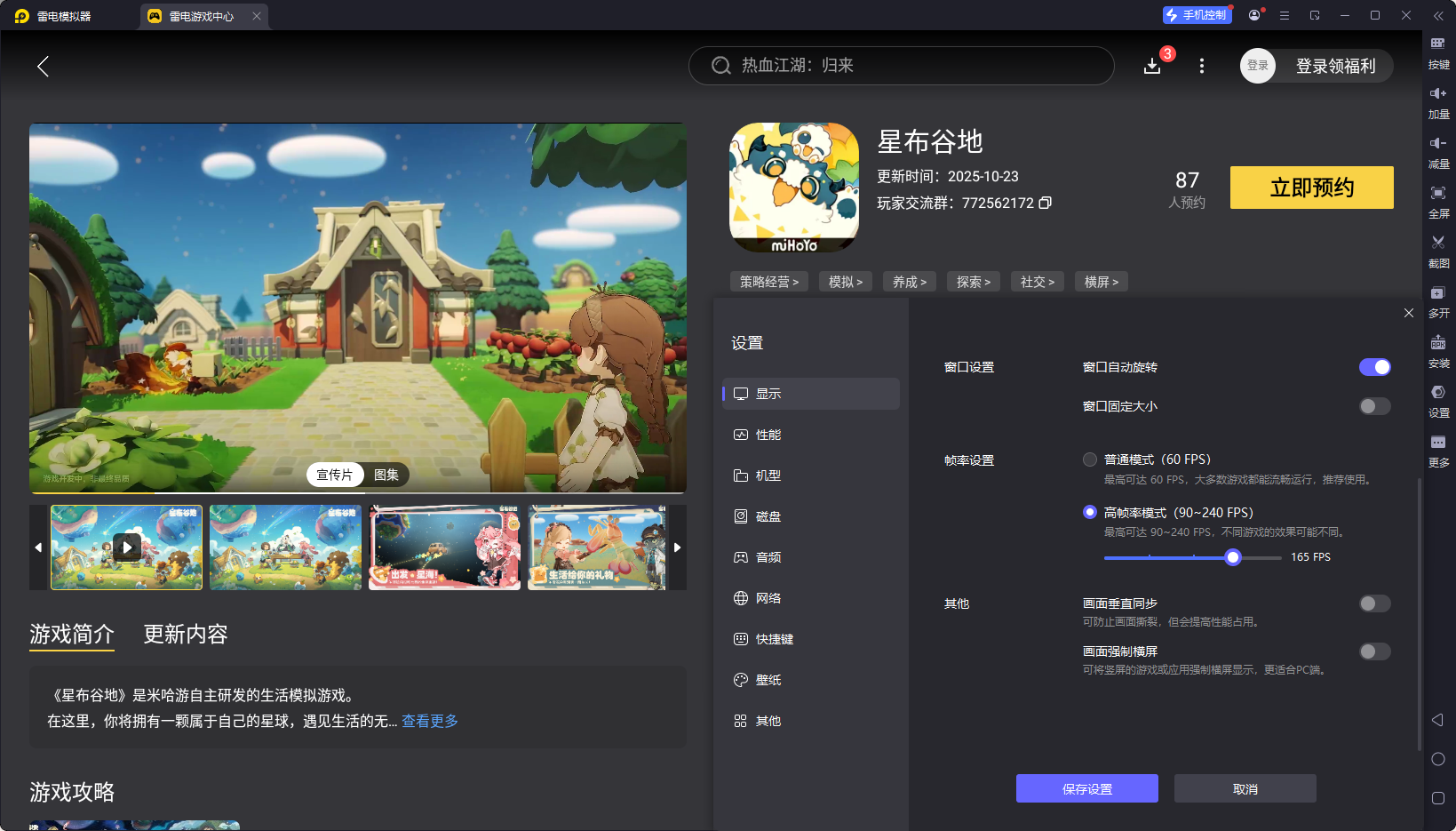
Task: Open the downloads manager icon
Action: pos(1152,66)
